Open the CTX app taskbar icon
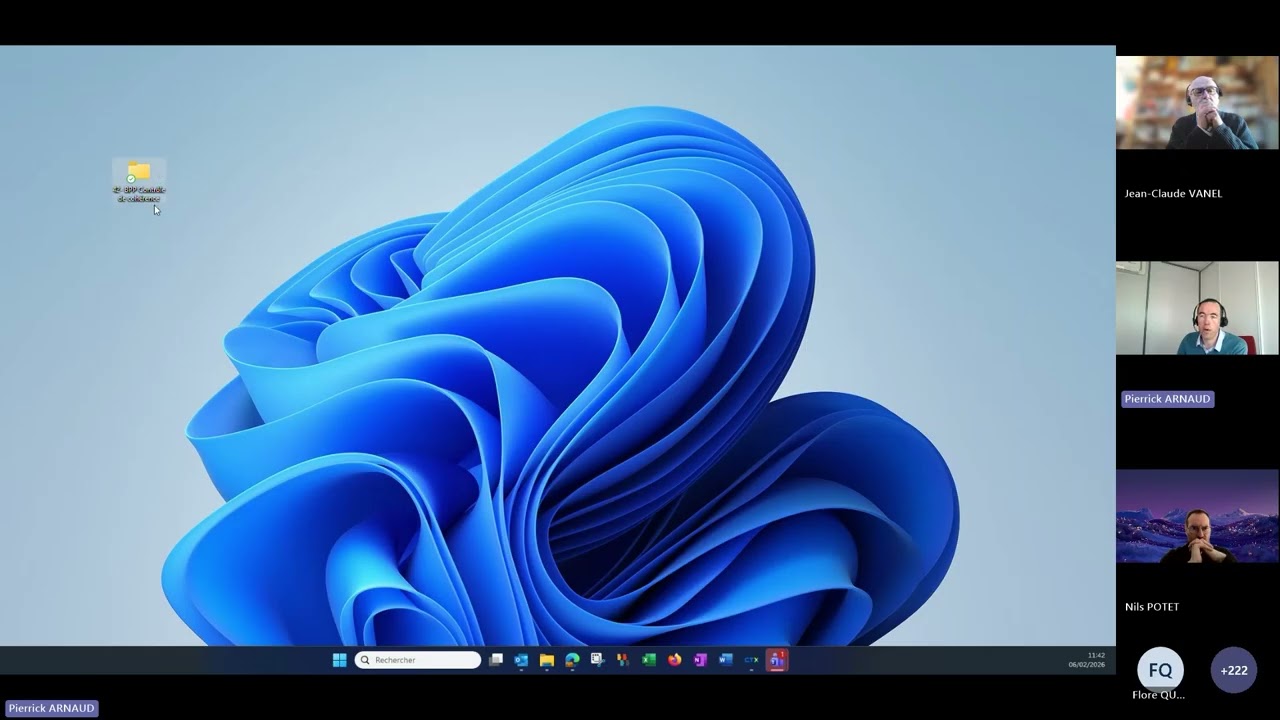This screenshot has height=720, width=1280. 751,660
